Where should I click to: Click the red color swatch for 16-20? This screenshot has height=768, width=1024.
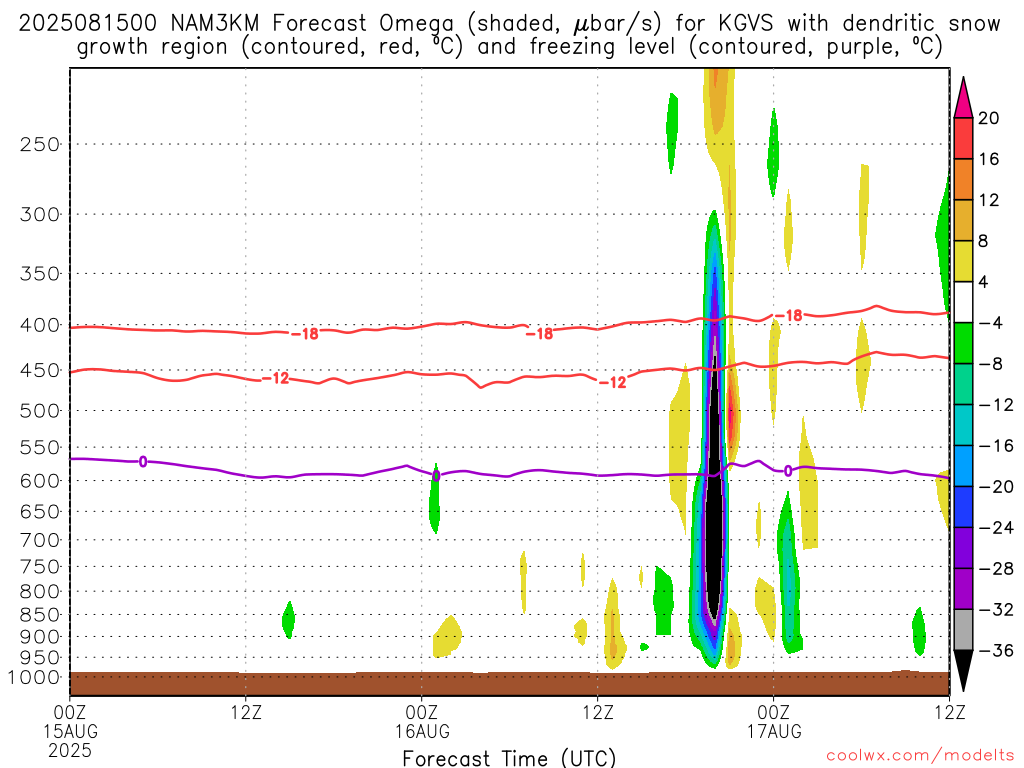[963, 138]
